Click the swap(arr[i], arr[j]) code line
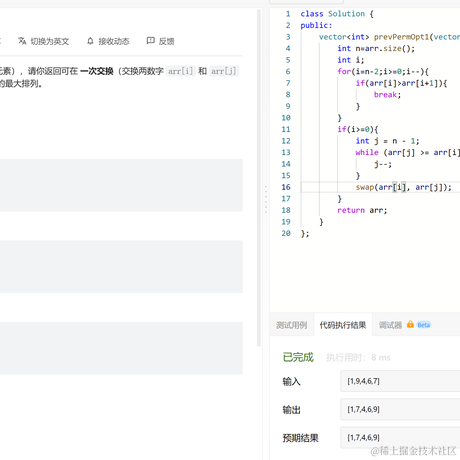 [x=403, y=187]
